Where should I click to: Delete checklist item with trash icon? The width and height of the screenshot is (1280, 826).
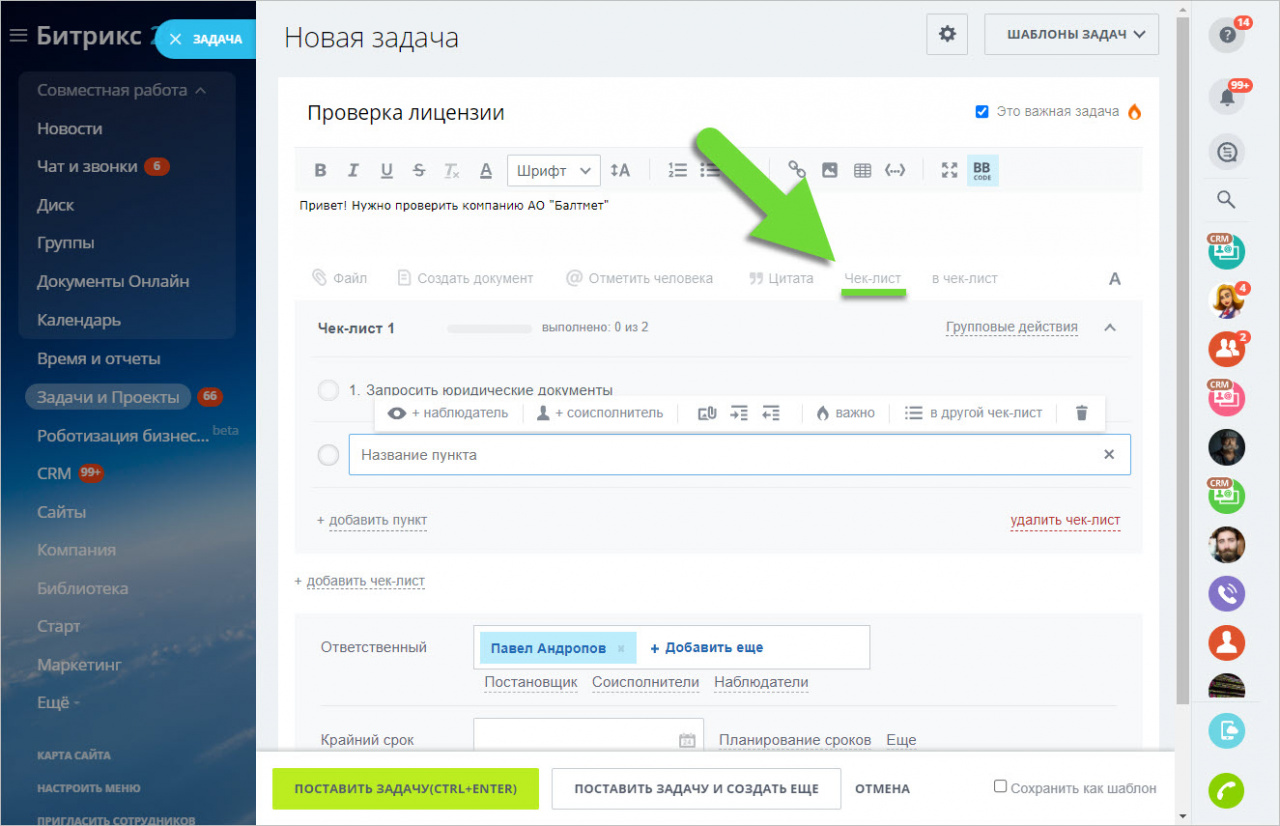click(x=1081, y=413)
